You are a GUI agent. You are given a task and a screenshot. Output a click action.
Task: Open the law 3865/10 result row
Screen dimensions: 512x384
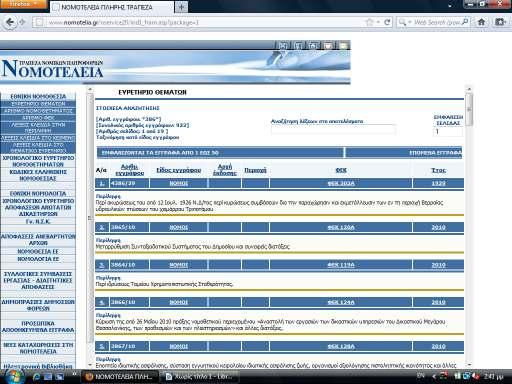coord(279,227)
